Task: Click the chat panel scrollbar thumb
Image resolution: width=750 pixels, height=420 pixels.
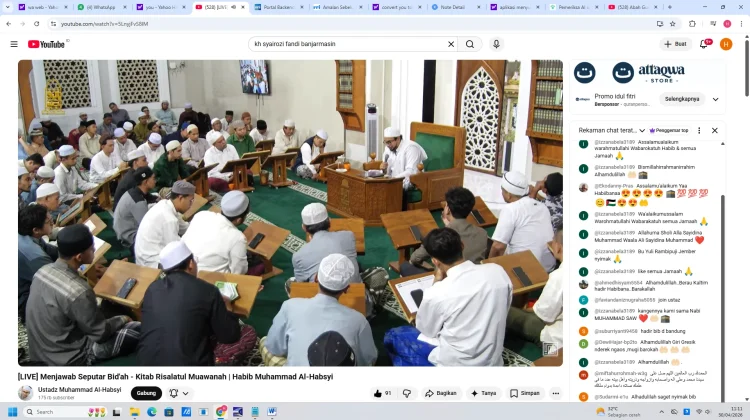Action: (x=723, y=297)
